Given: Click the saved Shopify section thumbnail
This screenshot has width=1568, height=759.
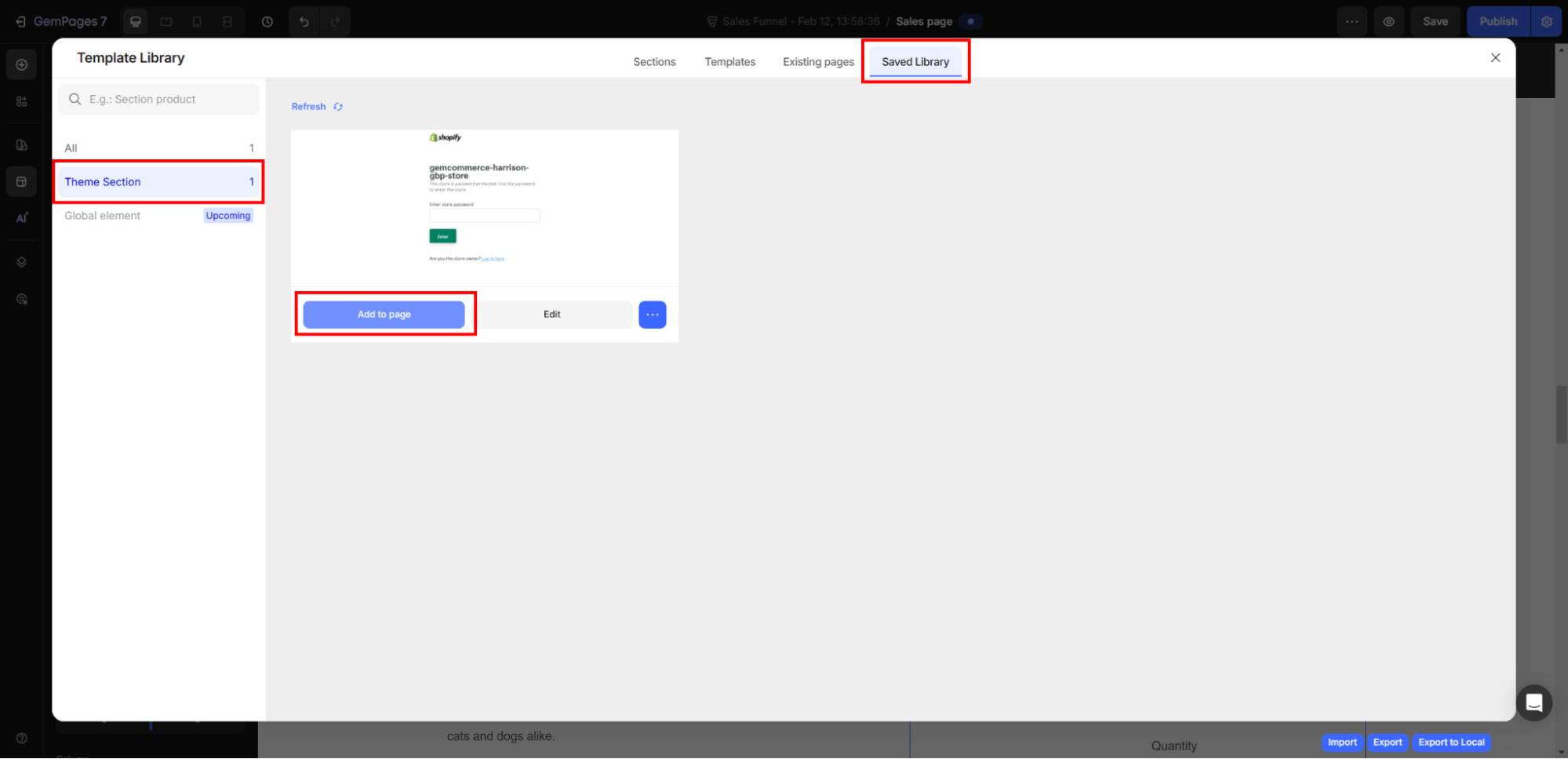Looking at the screenshot, I should click(484, 206).
